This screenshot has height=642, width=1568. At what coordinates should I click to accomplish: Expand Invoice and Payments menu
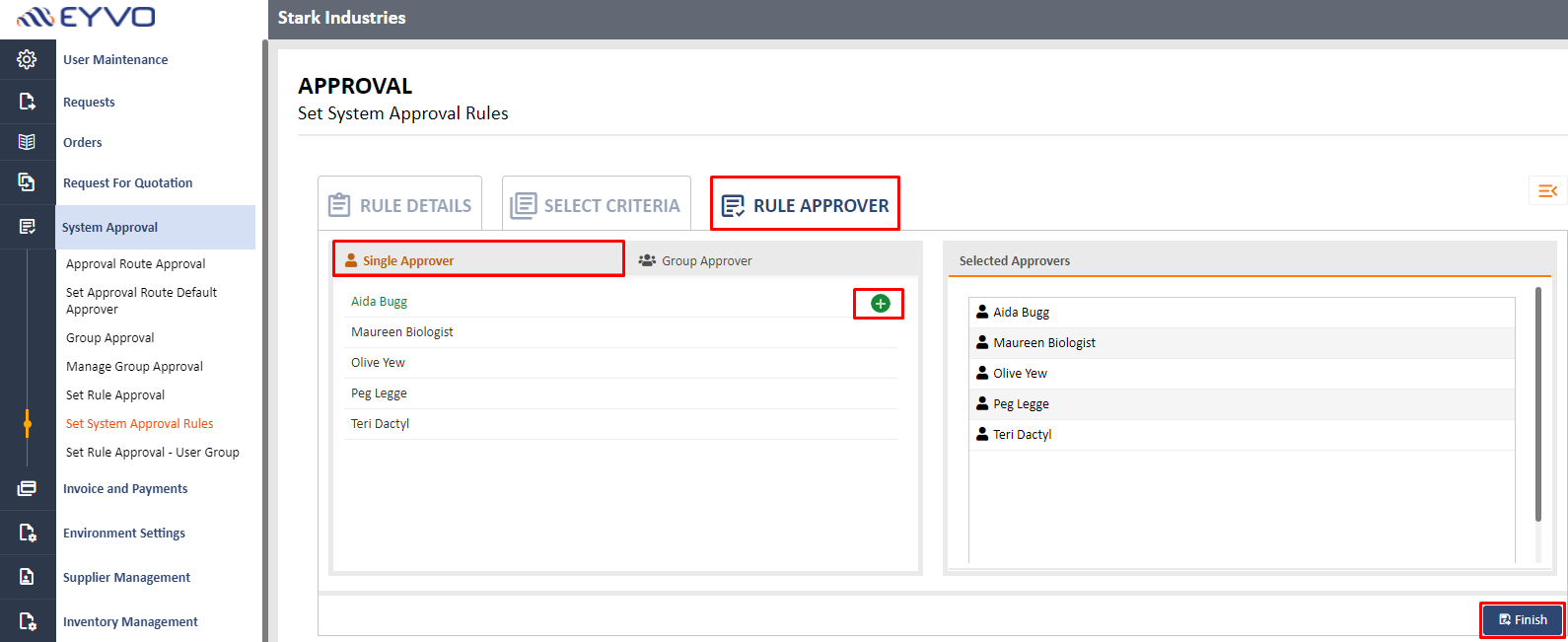125,489
